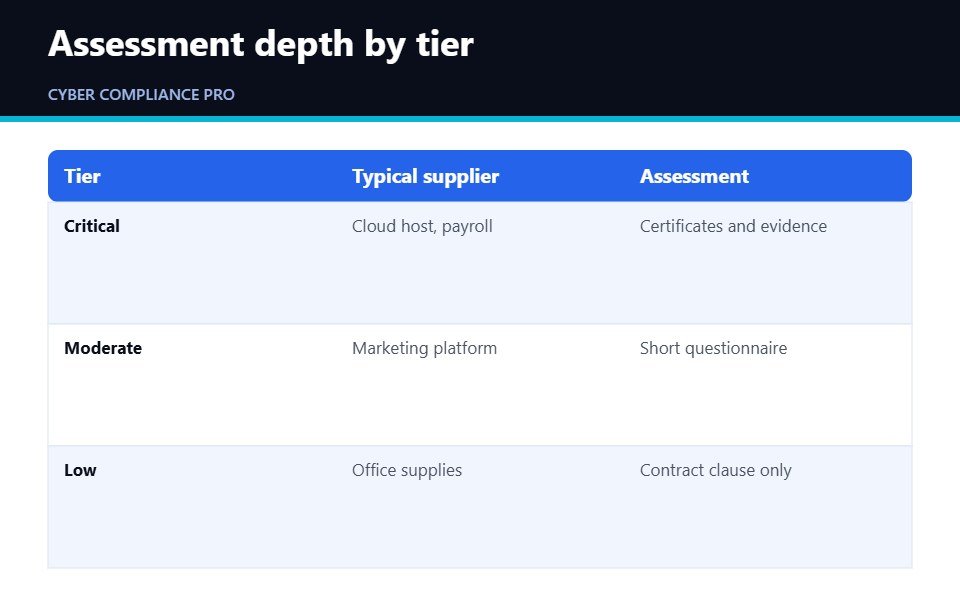960x608 pixels.
Task: Click the 'Tier' column header
Action: tap(82, 176)
